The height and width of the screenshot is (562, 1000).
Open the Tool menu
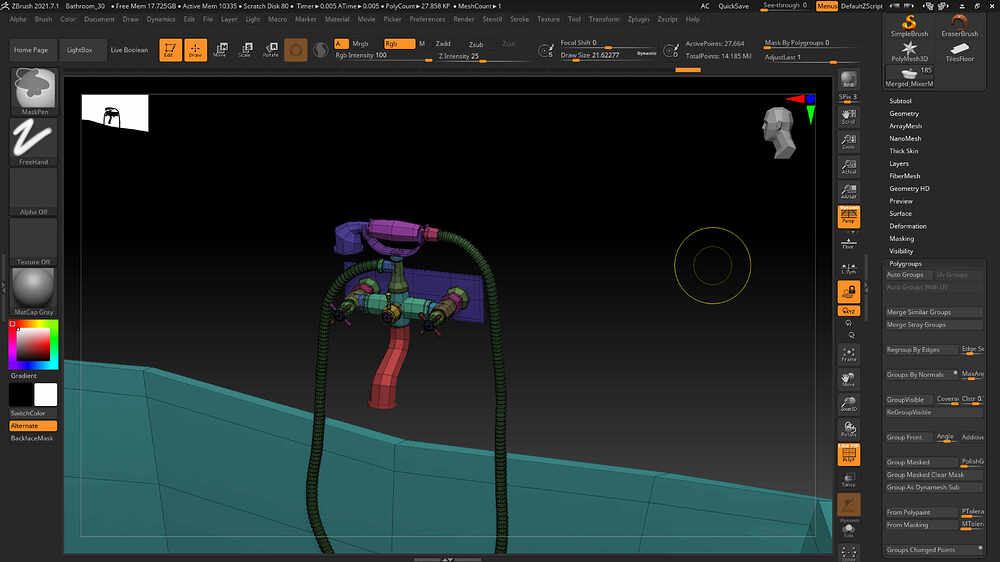pyautogui.click(x=575, y=19)
